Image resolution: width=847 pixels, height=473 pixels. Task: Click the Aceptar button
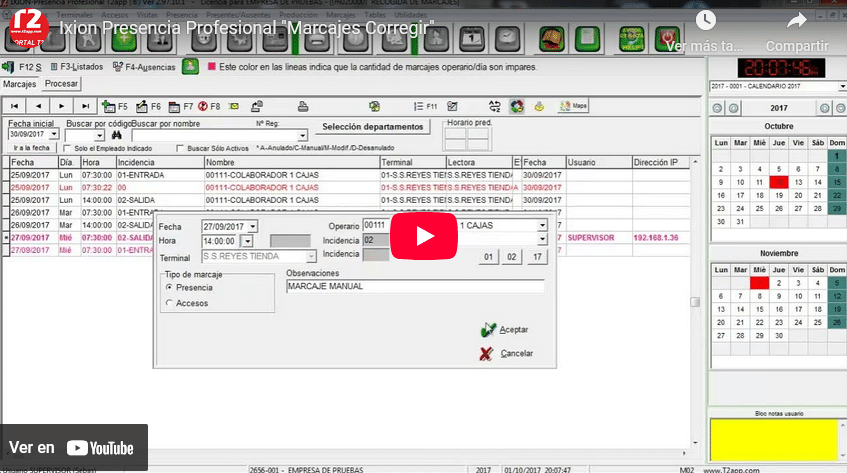click(505, 329)
